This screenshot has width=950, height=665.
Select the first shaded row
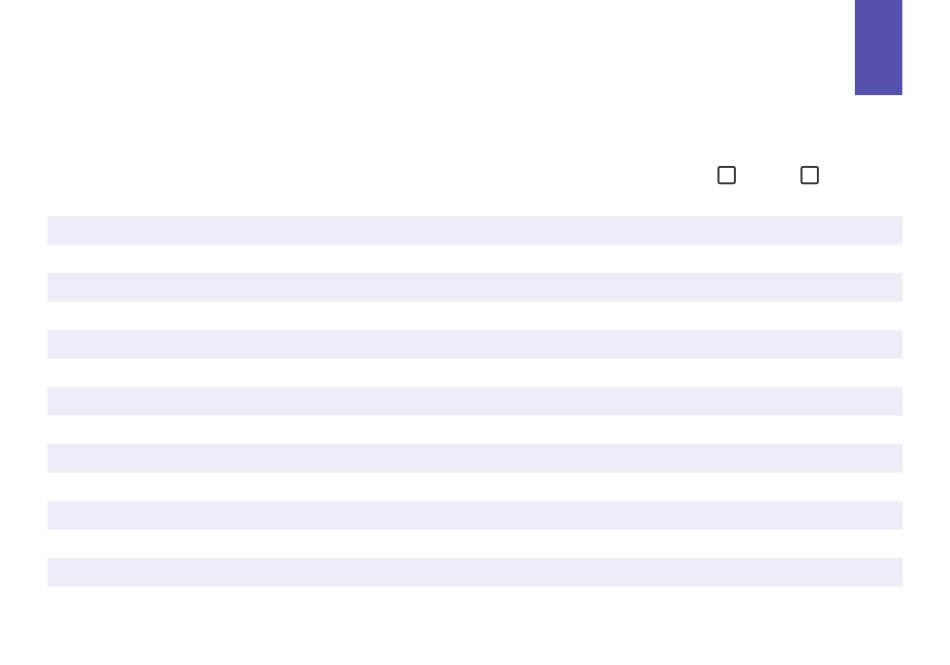click(x=474, y=230)
